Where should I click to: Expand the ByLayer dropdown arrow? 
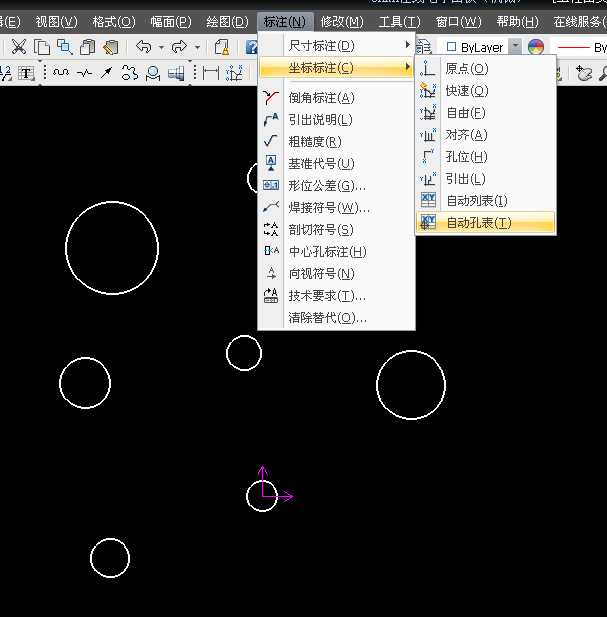515,47
